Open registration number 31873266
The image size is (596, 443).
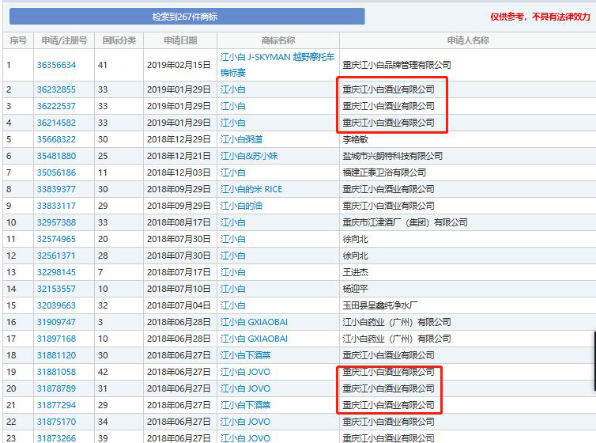(56, 438)
